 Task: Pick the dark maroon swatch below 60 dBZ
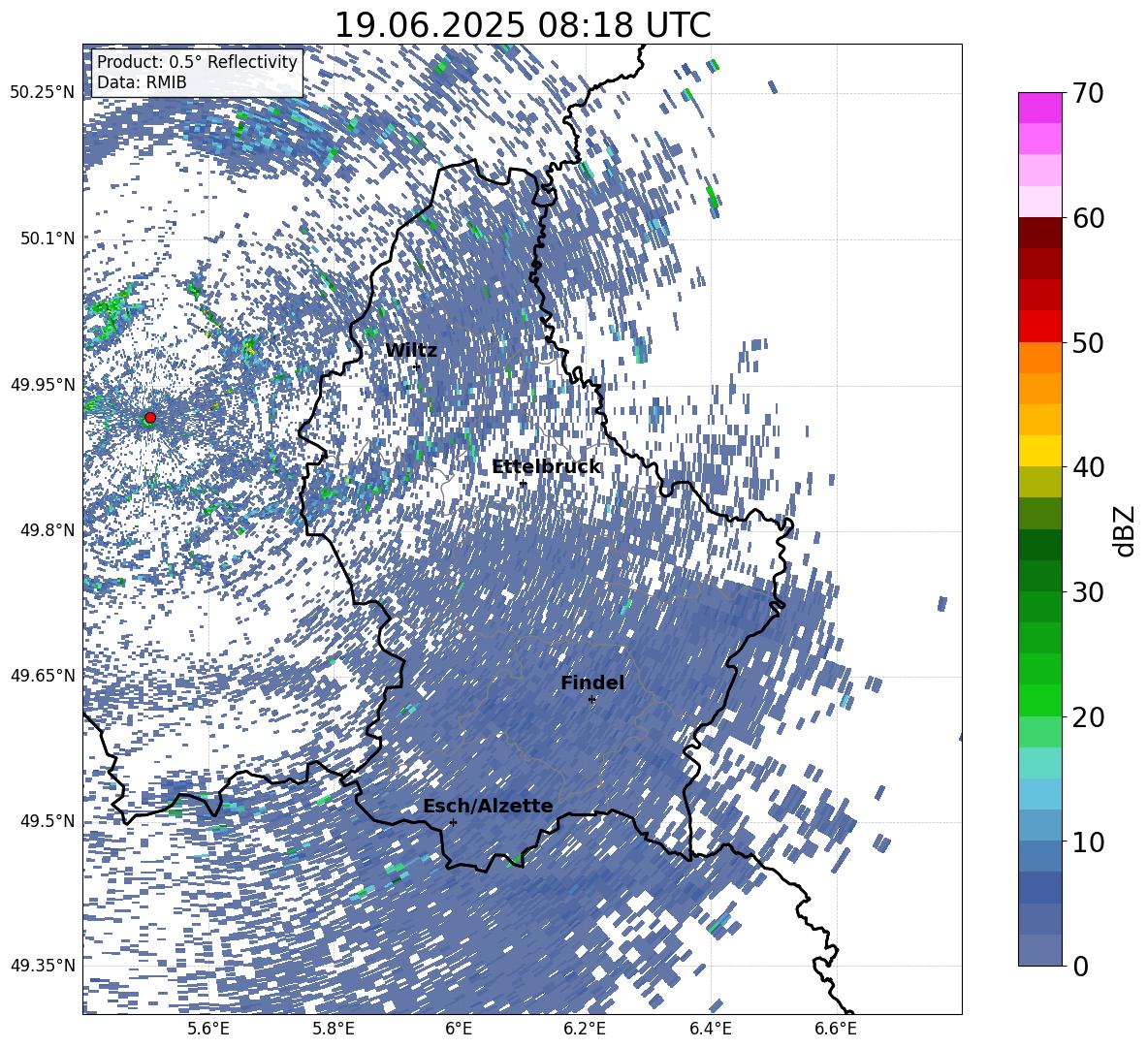tap(1039, 233)
